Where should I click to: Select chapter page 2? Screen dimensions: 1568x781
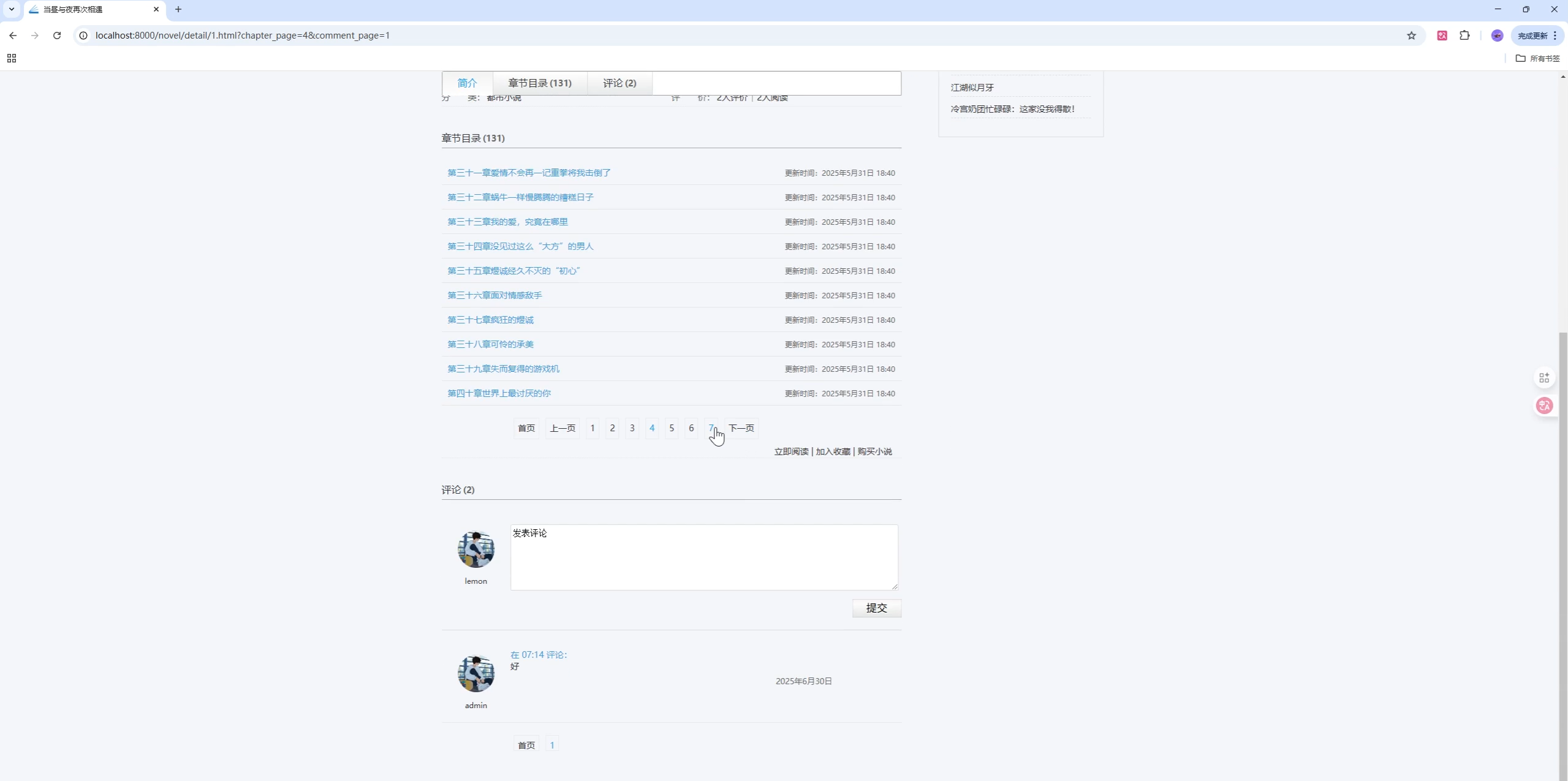pyautogui.click(x=612, y=428)
